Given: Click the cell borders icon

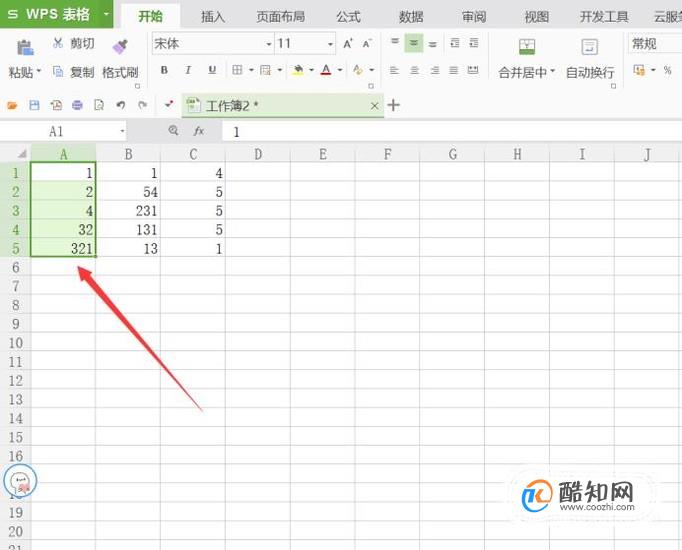Looking at the screenshot, I should coord(237,70).
